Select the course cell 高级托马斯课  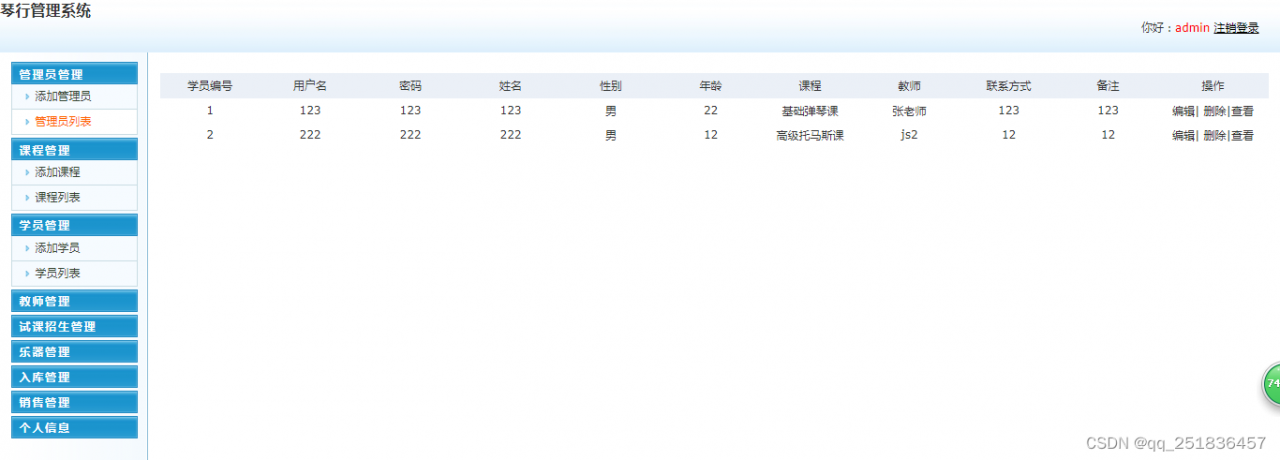[x=810, y=136]
